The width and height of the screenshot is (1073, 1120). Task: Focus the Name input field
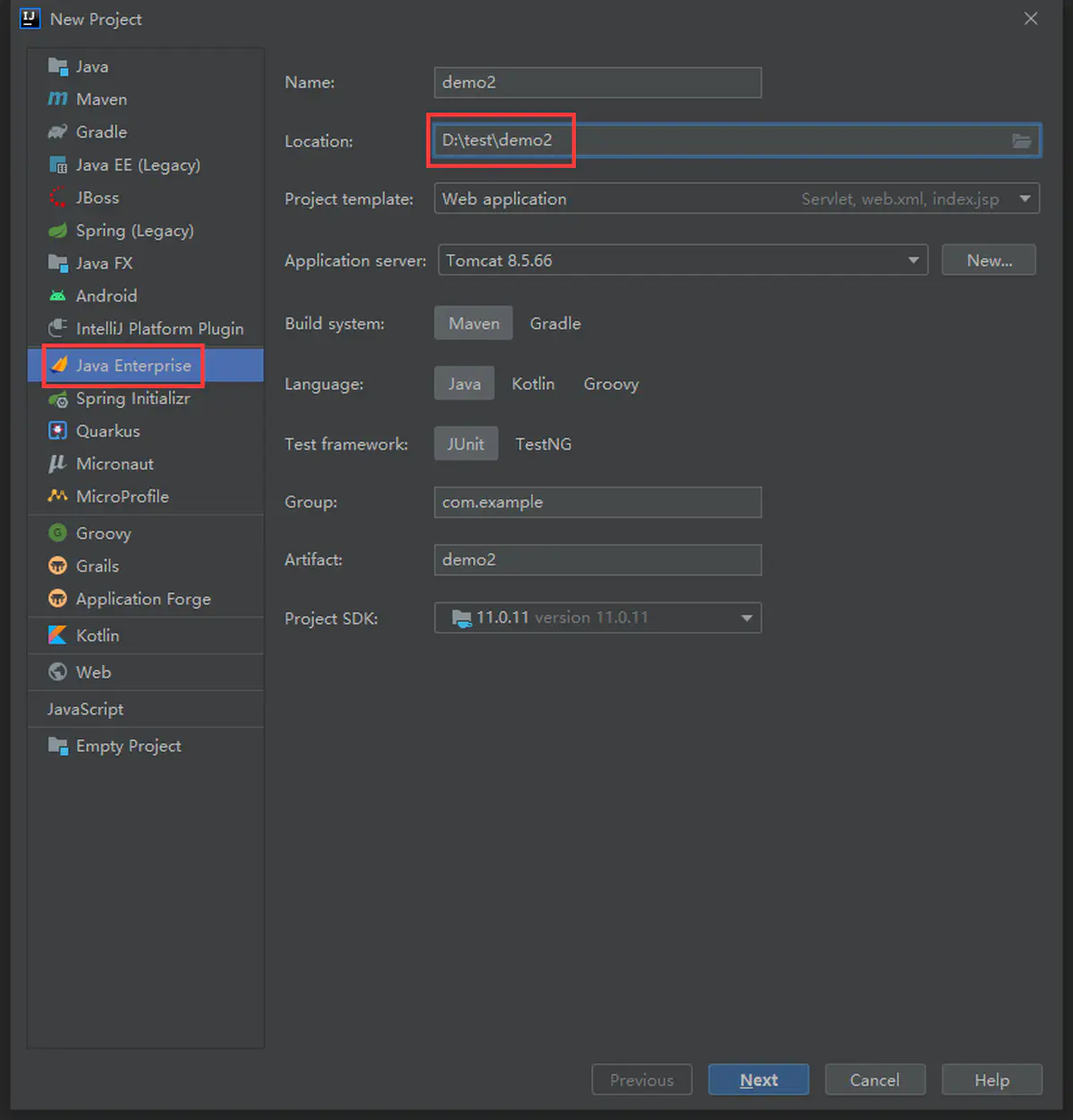pos(597,82)
